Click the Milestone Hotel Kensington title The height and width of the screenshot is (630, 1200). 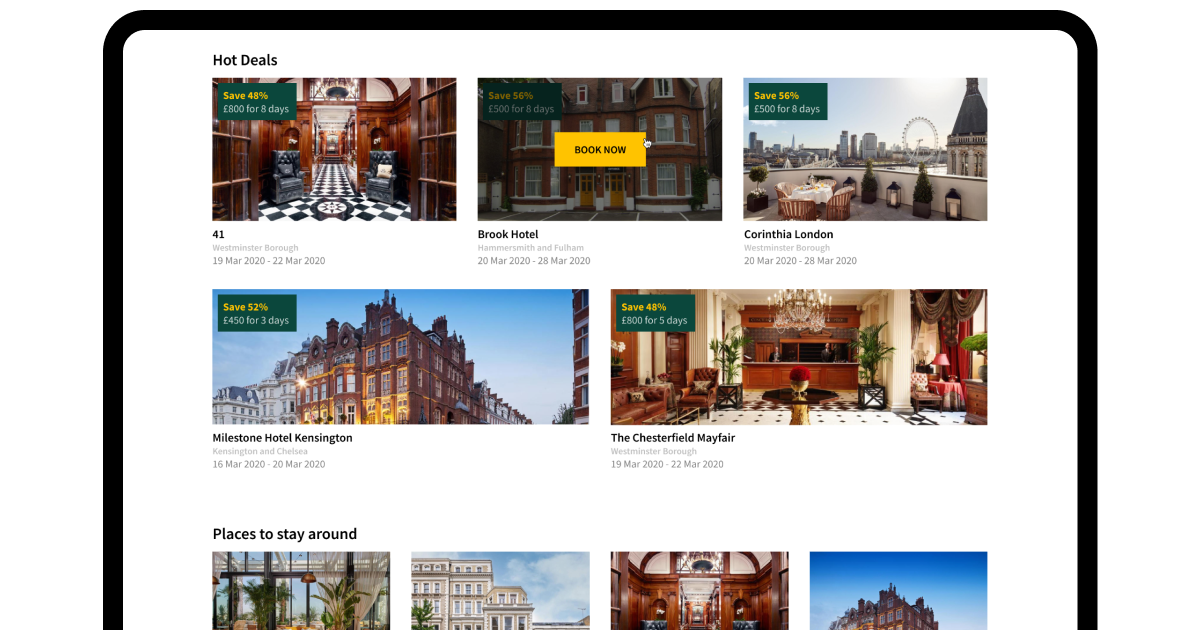282,438
